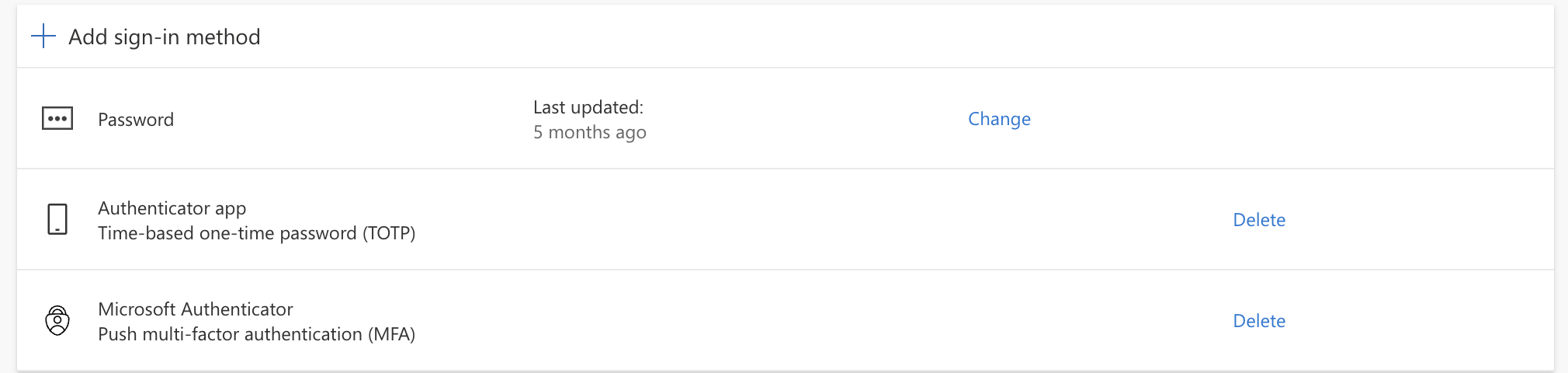Click the Push multi-factor authentication (MFA) description
The height and width of the screenshot is (373, 1568).
click(256, 334)
